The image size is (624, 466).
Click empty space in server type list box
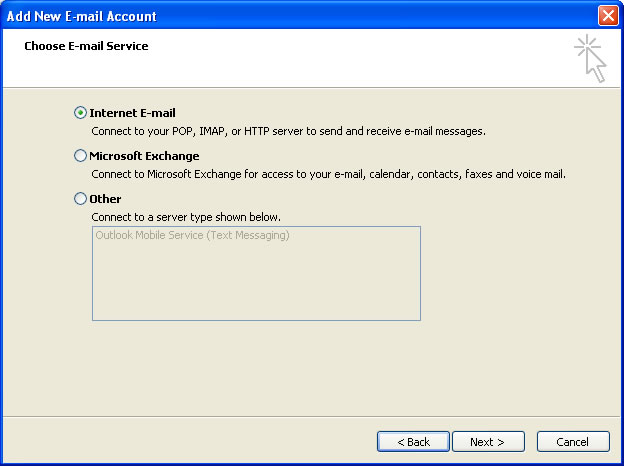click(256, 285)
